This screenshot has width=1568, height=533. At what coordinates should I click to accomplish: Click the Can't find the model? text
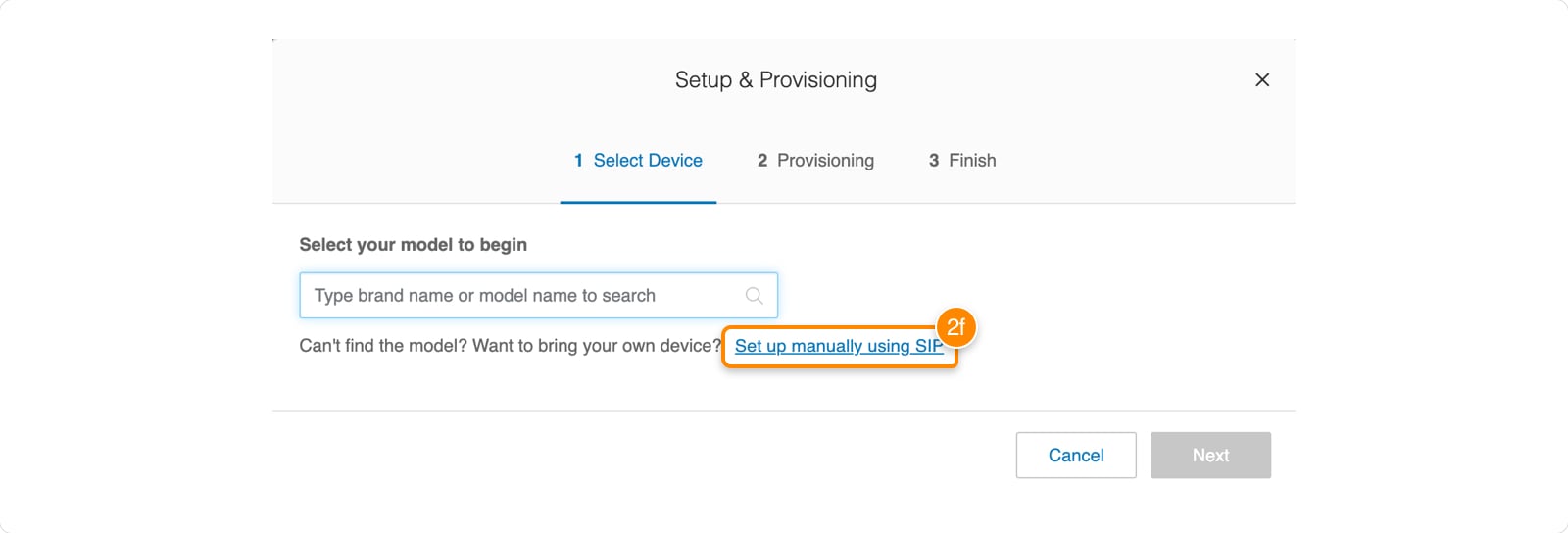[383, 346]
